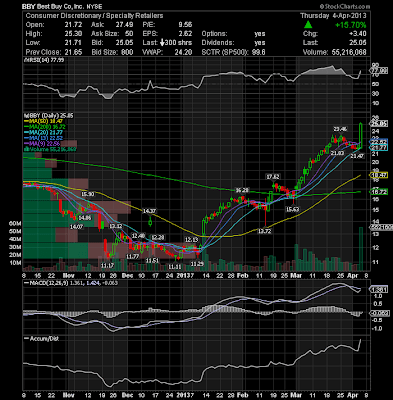The height and width of the screenshot is (400, 393).
Task: Click the 11.77 price label
Action: tap(132, 256)
